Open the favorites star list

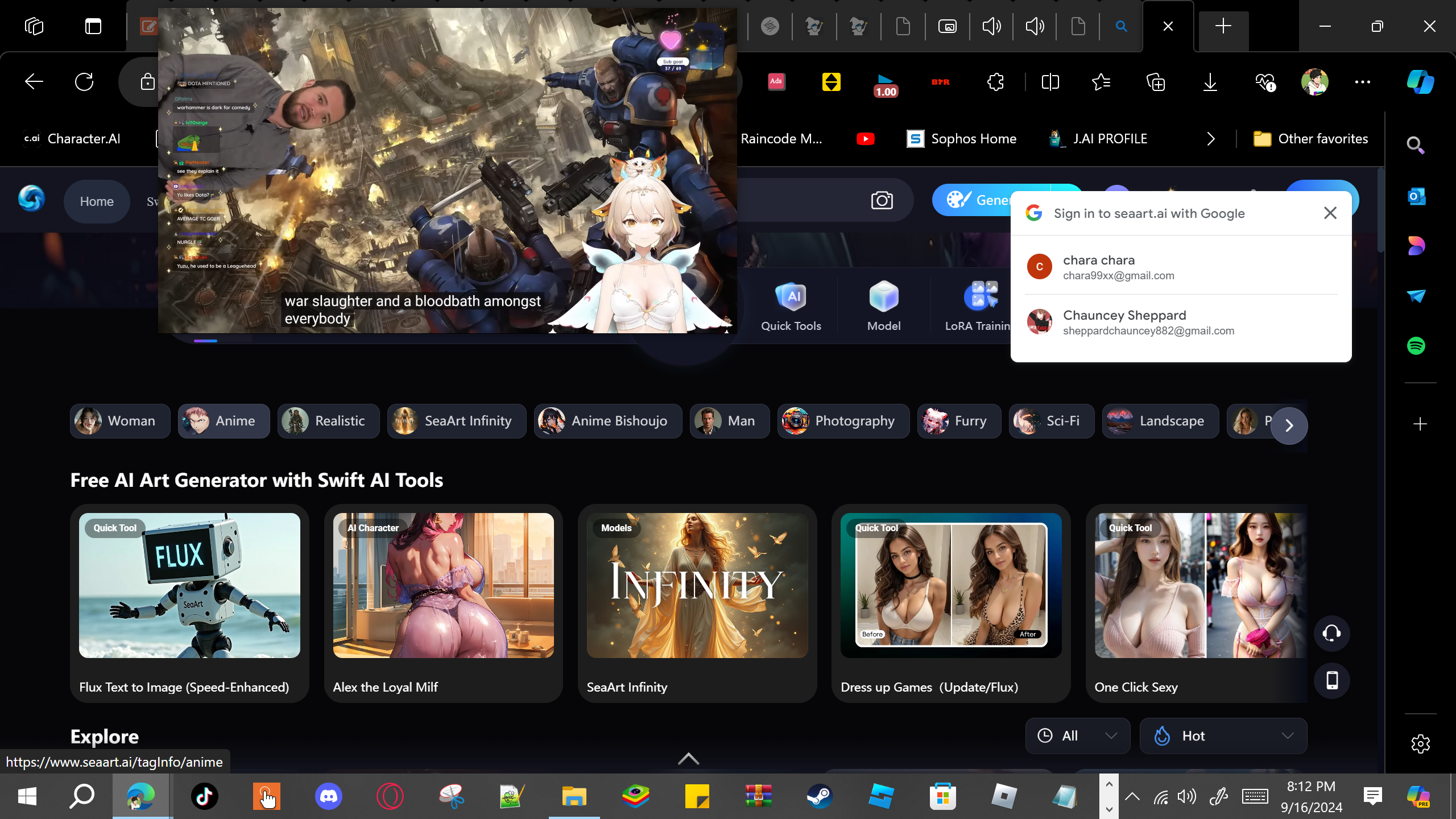[1101, 82]
